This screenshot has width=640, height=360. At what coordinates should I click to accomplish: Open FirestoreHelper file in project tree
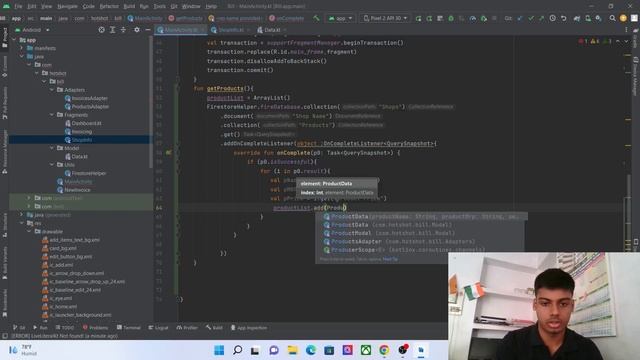pyautogui.click(x=85, y=173)
